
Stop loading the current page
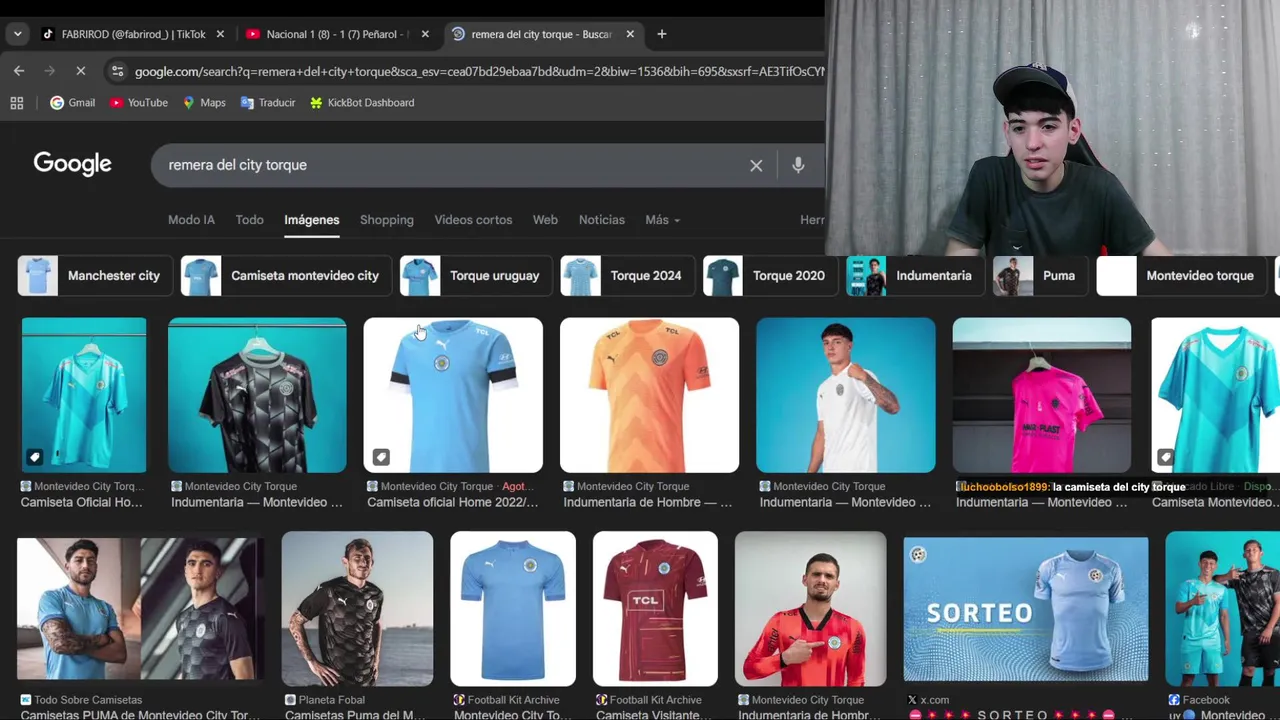[81, 71]
